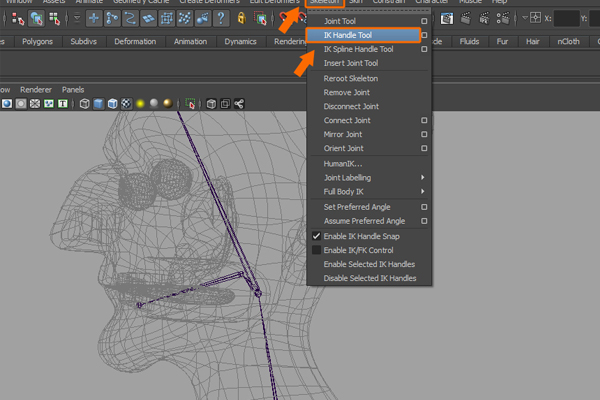This screenshot has height=400, width=600.
Task: Toggle textured display checker icon
Action: [126, 104]
